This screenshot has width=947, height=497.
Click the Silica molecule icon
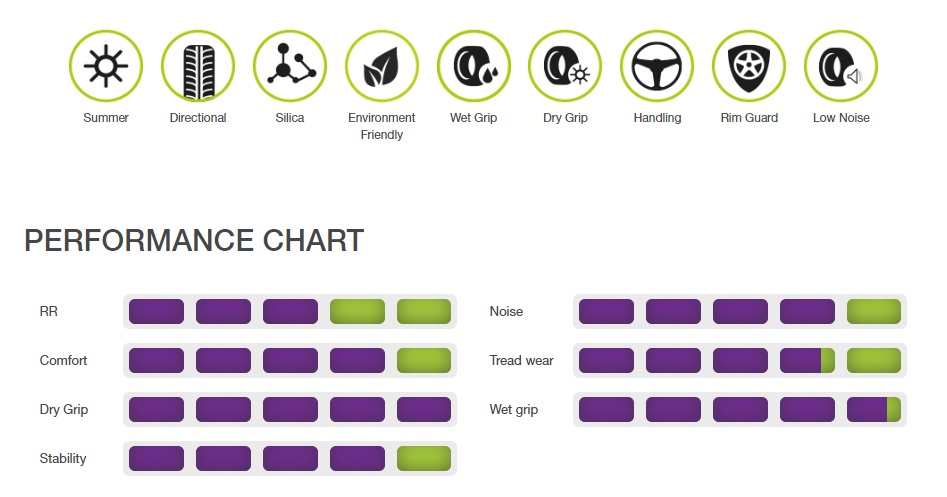point(290,66)
